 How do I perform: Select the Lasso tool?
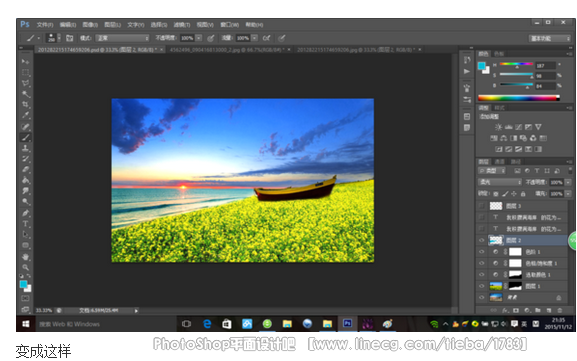(x=25, y=83)
